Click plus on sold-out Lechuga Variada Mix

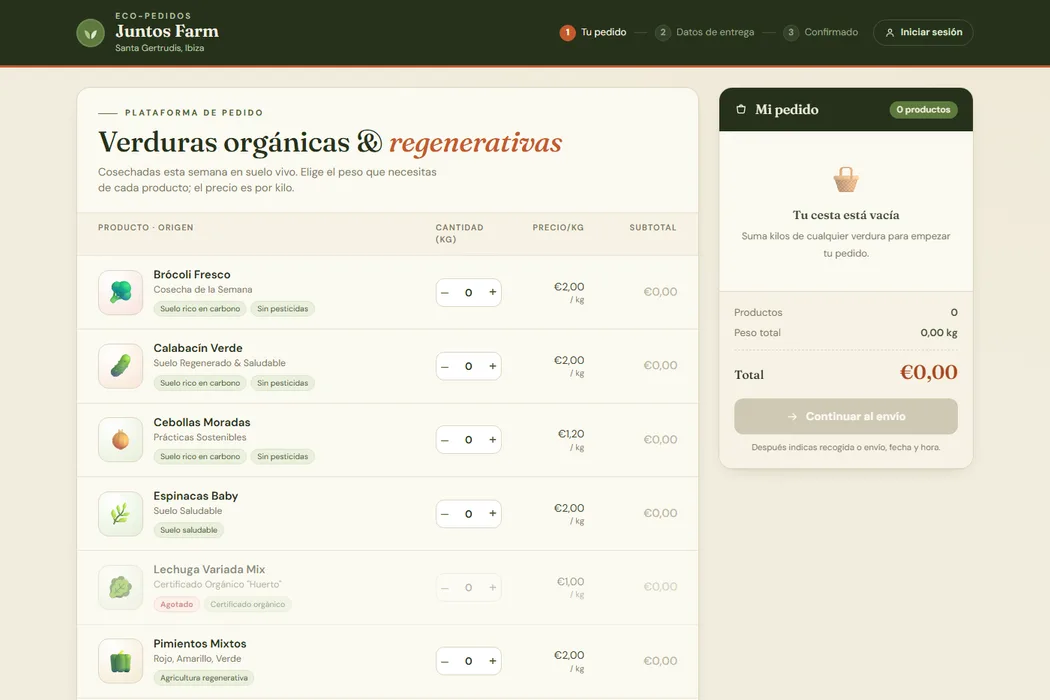(492, 587)
